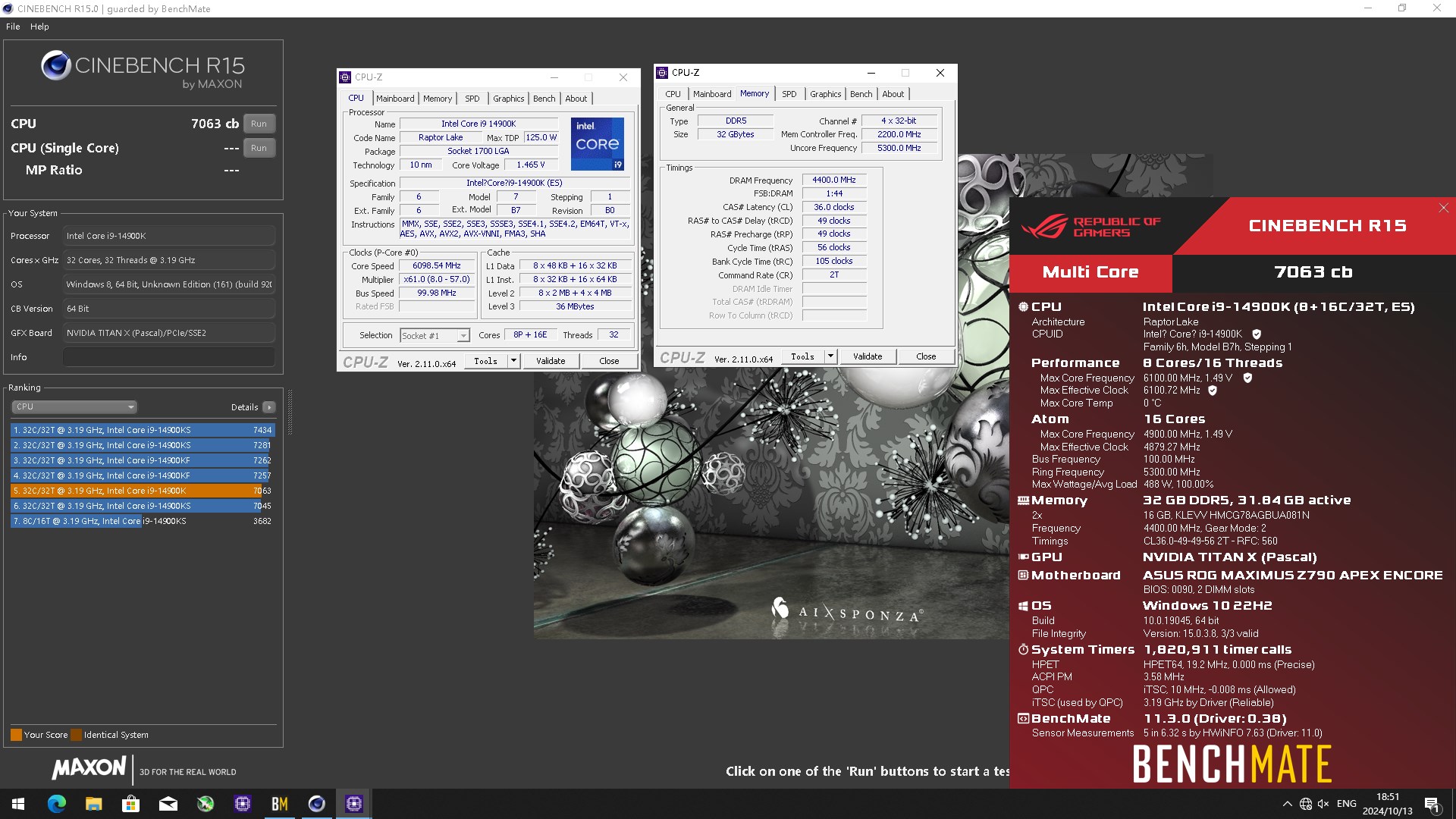This screenshot has width=1456, height=819.
Task: Open clock showing 18:51 2024/10/13
Action: tap(1387, 804)
